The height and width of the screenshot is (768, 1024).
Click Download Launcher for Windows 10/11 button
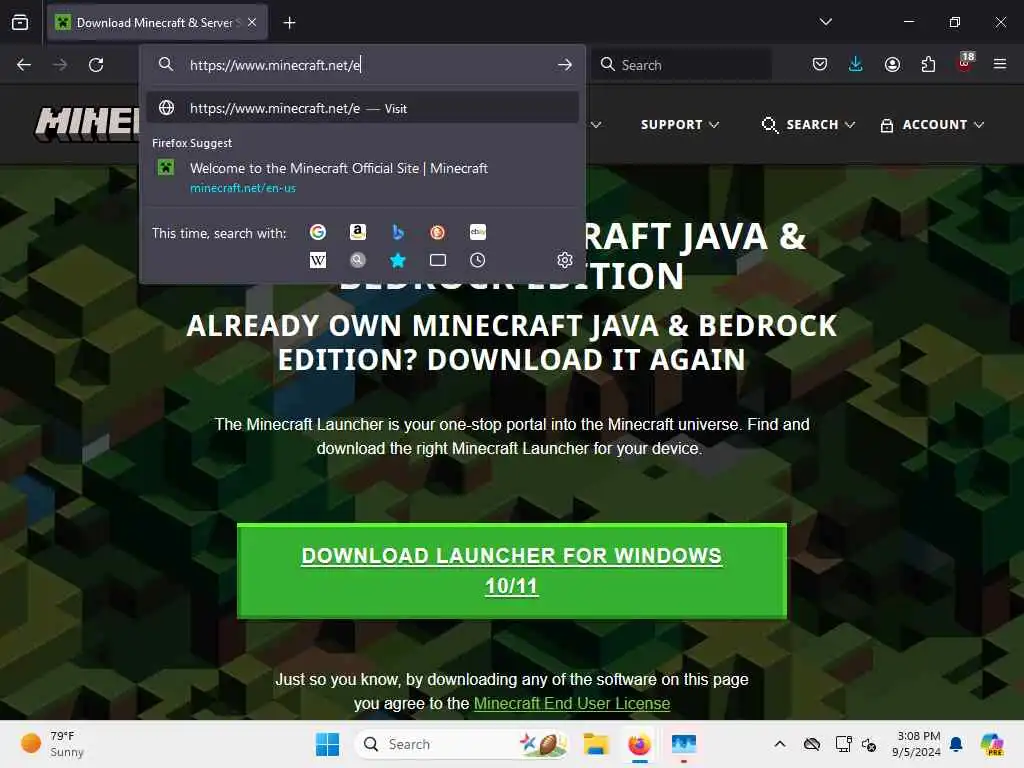pos(511,571)
